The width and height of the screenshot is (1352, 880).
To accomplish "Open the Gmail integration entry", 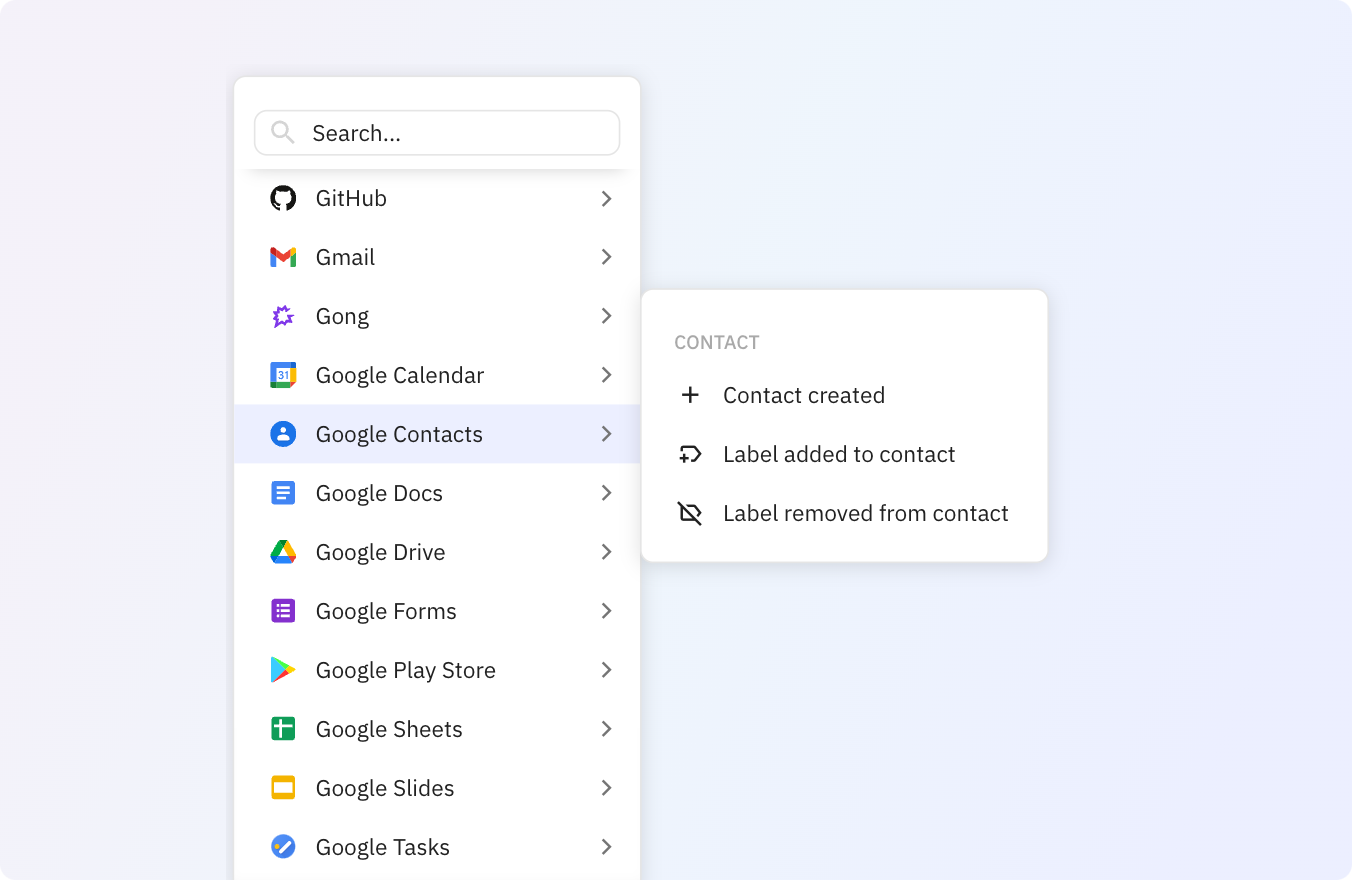I will tap(437, 257).
